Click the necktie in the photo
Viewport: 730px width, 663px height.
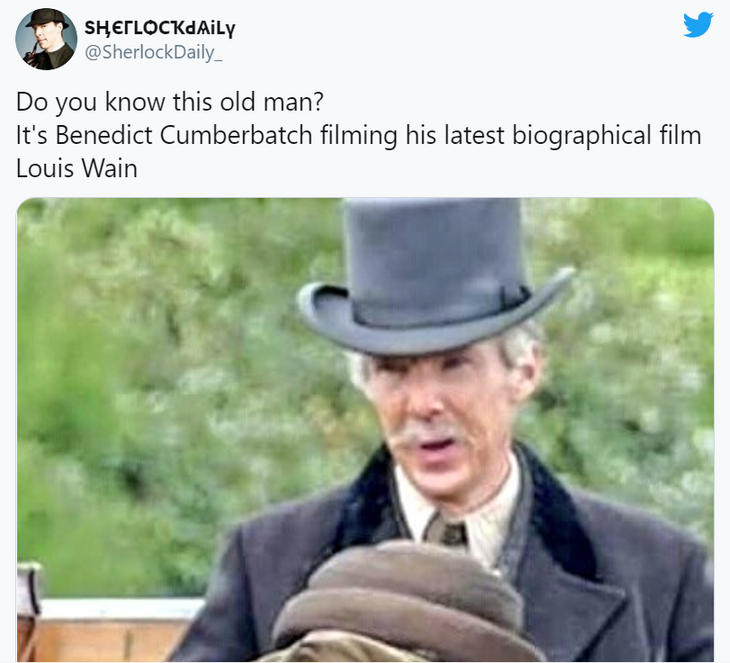[x=446, y=530]
